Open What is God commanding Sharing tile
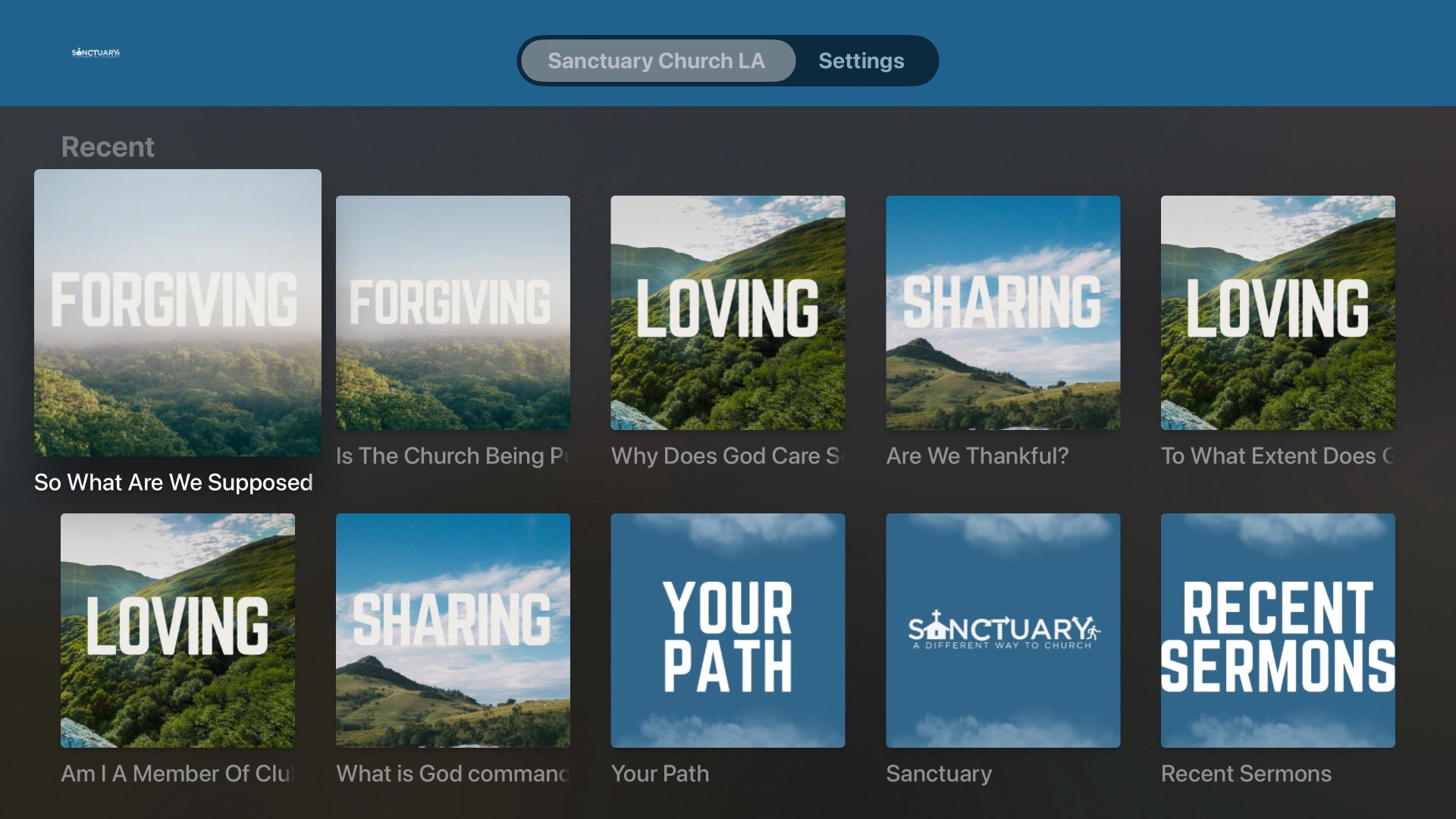1456x819 pixels. tap(453, 630)
